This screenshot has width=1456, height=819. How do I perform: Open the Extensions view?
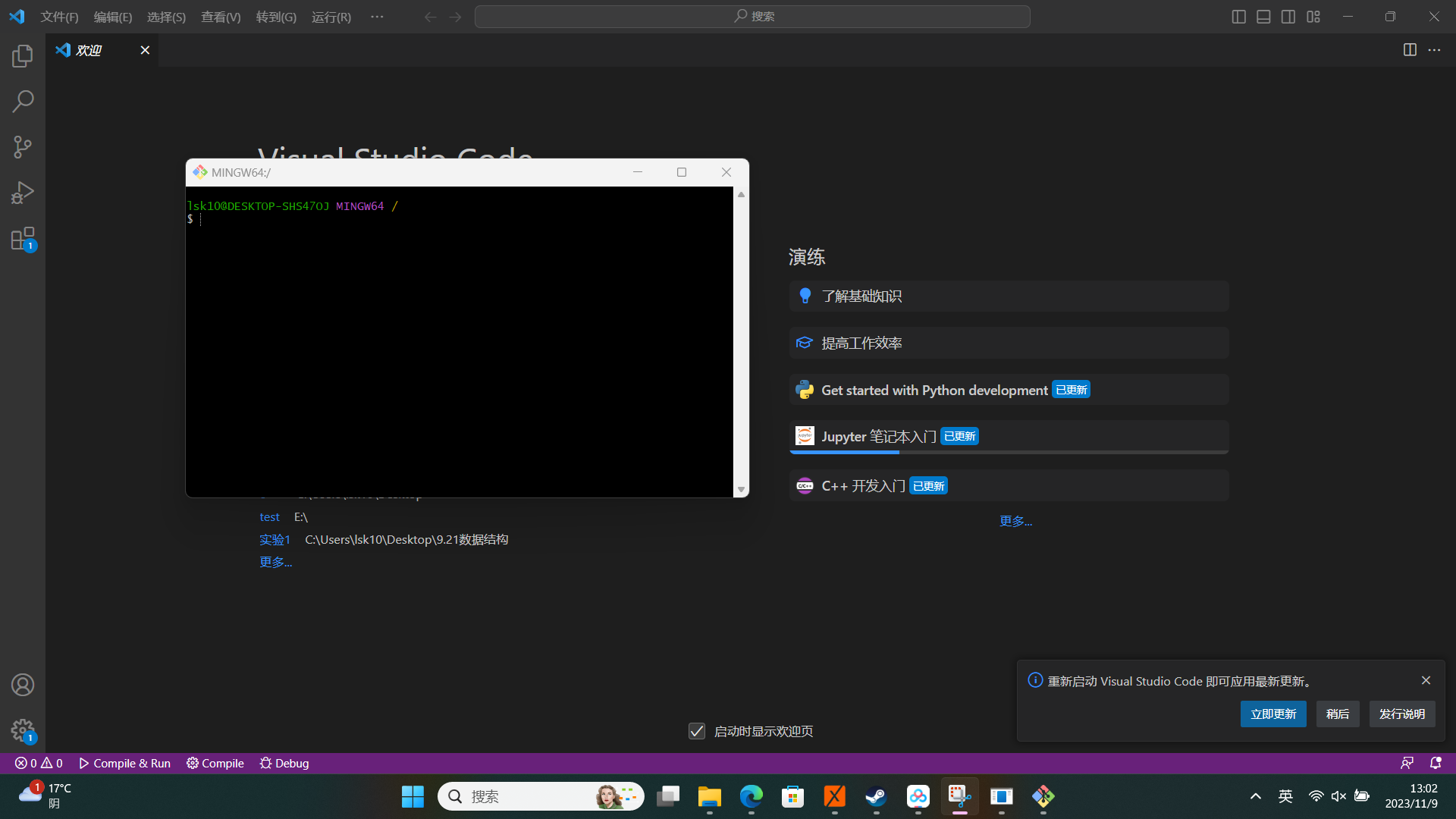[23, 239]
